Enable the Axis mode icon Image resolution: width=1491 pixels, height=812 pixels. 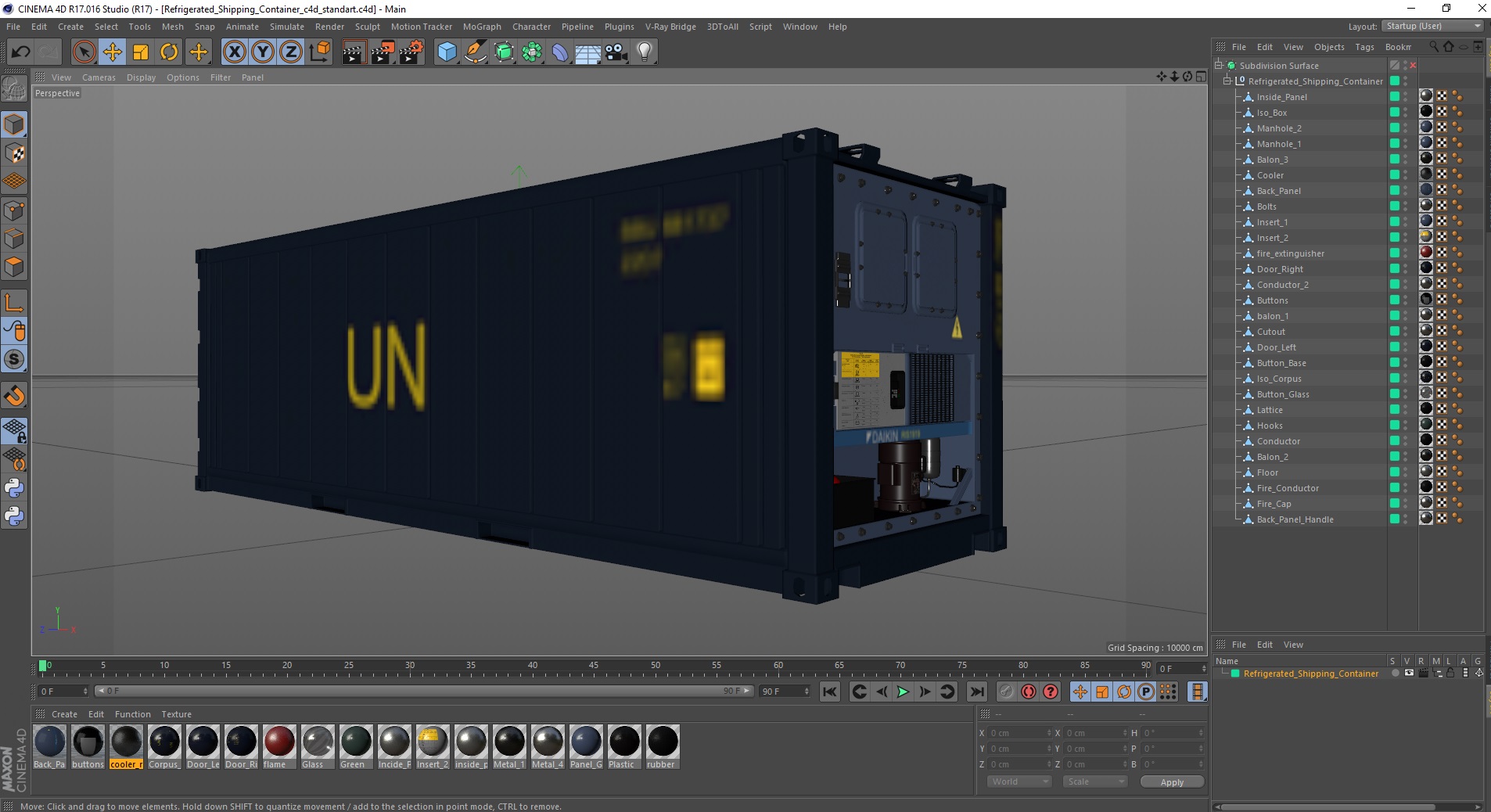(x=14, y=303)
